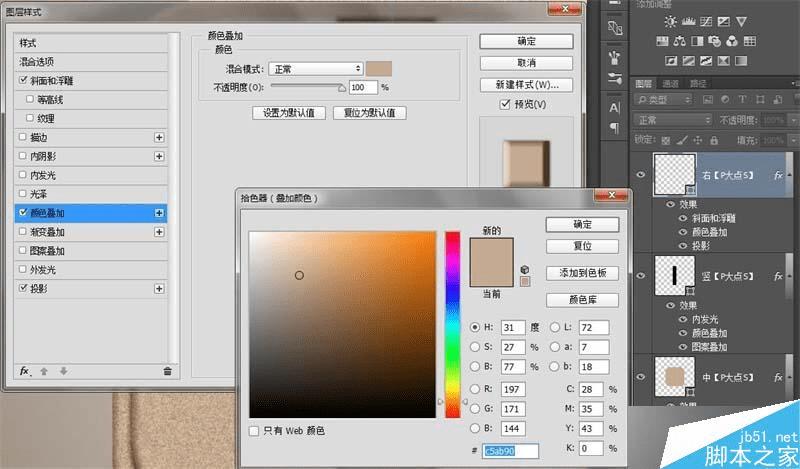Add a Gradient Map adjustment
The height and width of the screenshot is (469, 800).
point(741,61)
